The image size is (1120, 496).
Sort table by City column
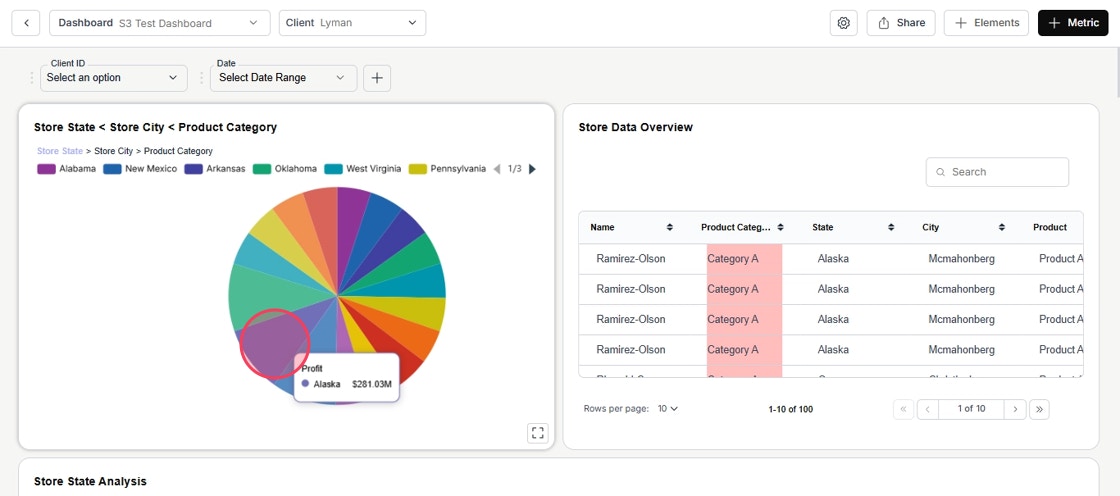click(x=1001, y=227)
